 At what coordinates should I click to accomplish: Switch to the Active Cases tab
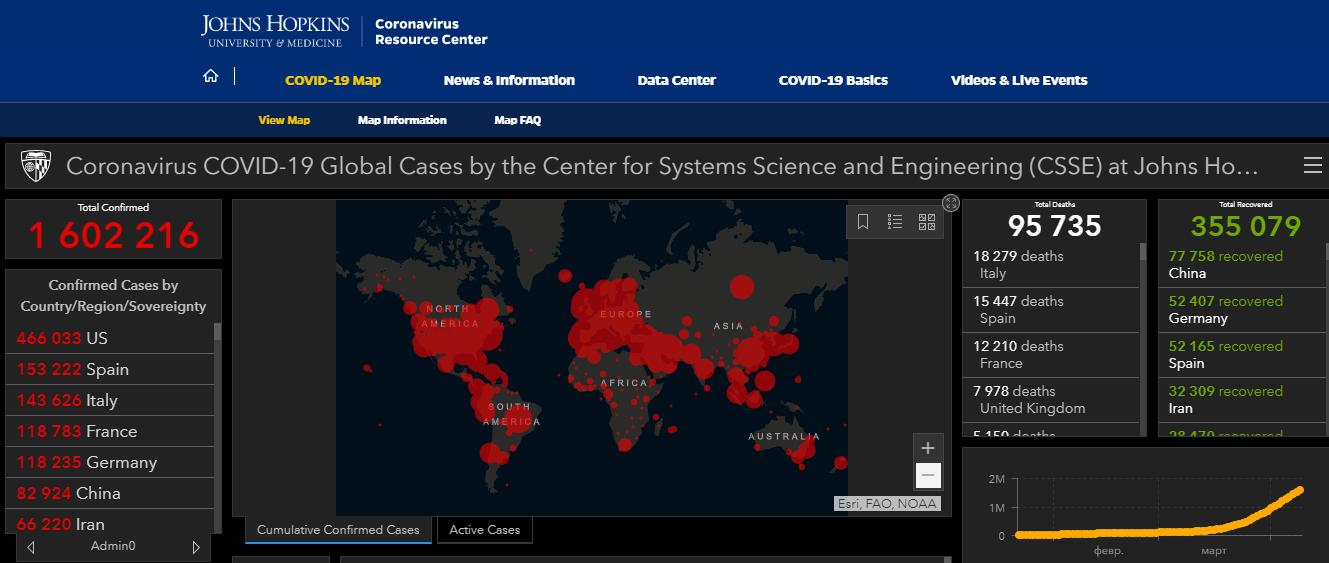click(x=485, y=530)
